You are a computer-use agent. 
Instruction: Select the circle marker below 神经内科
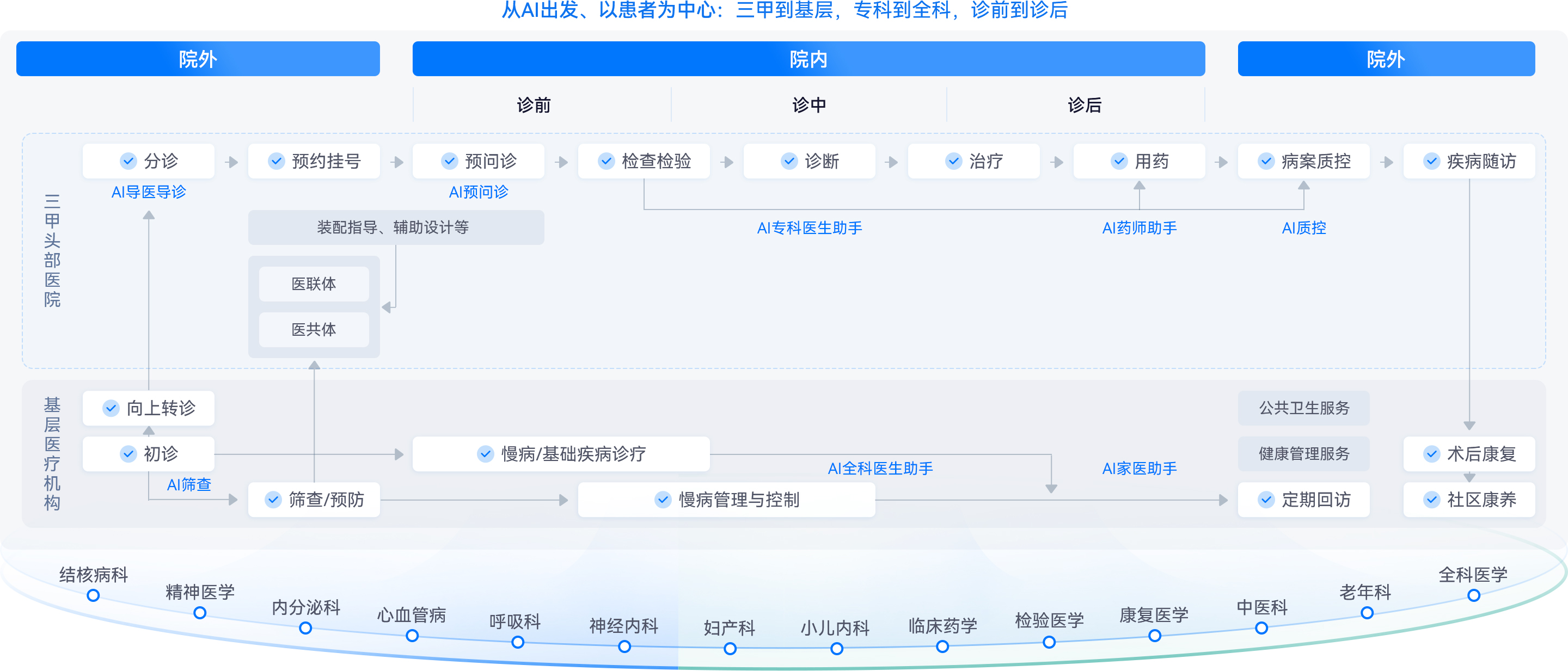(x=624, y=647)
